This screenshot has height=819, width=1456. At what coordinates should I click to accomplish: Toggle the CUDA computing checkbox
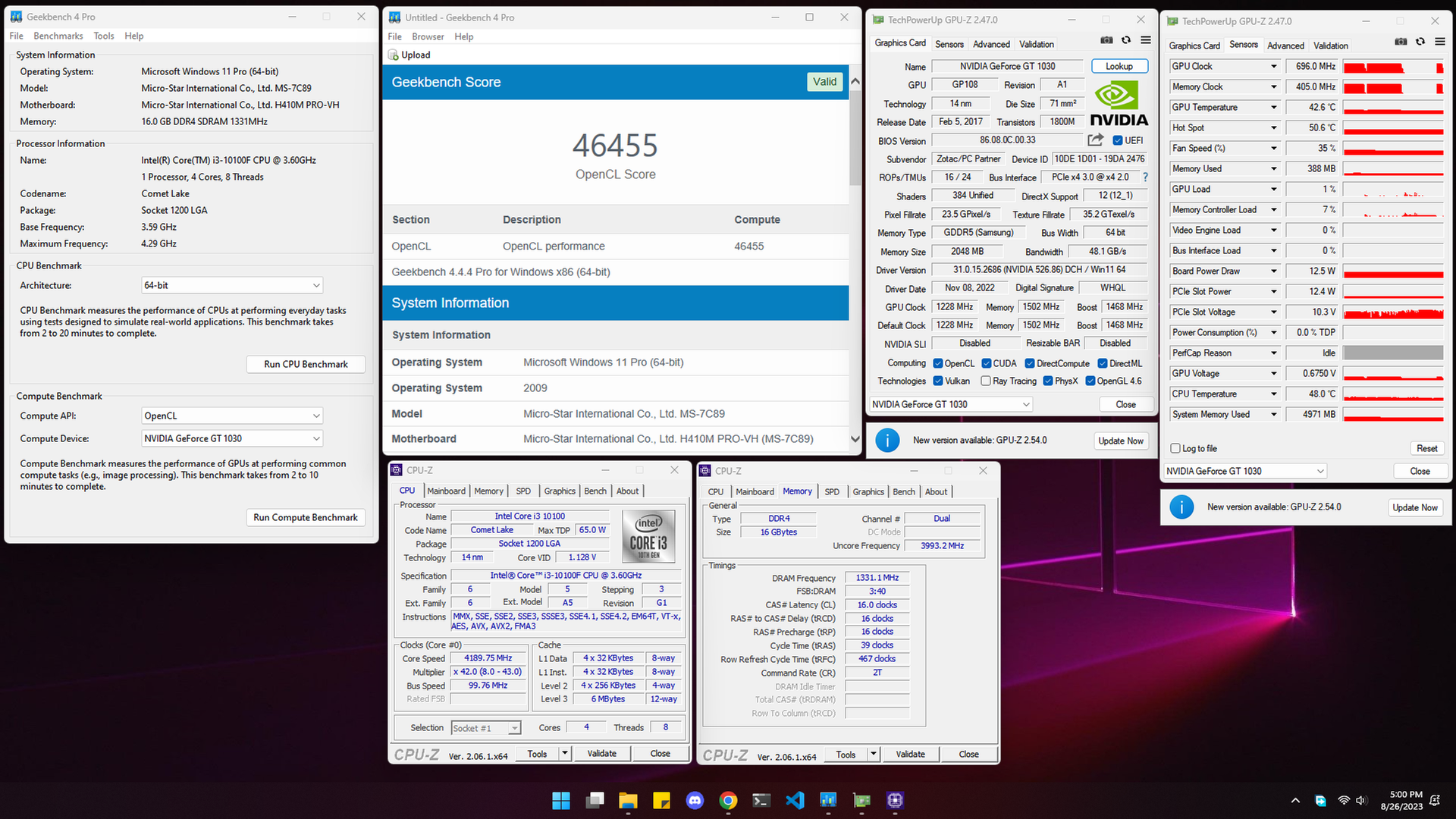(987, 363)
